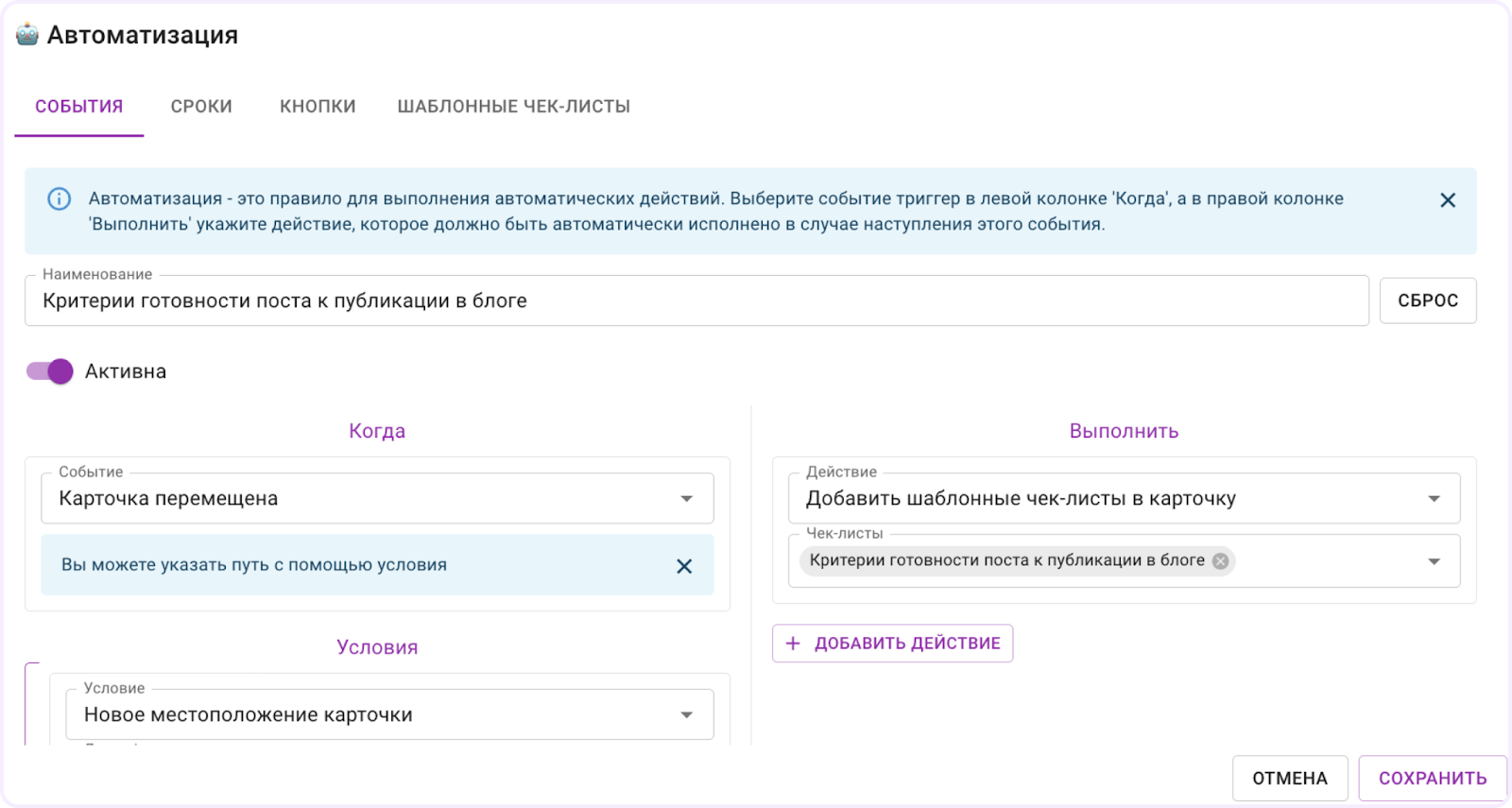Image resolution: width=1512 pixels, height=808 pixels.
Task: Select the СОБЫТИЯ tab
Action: coord(79,107)
